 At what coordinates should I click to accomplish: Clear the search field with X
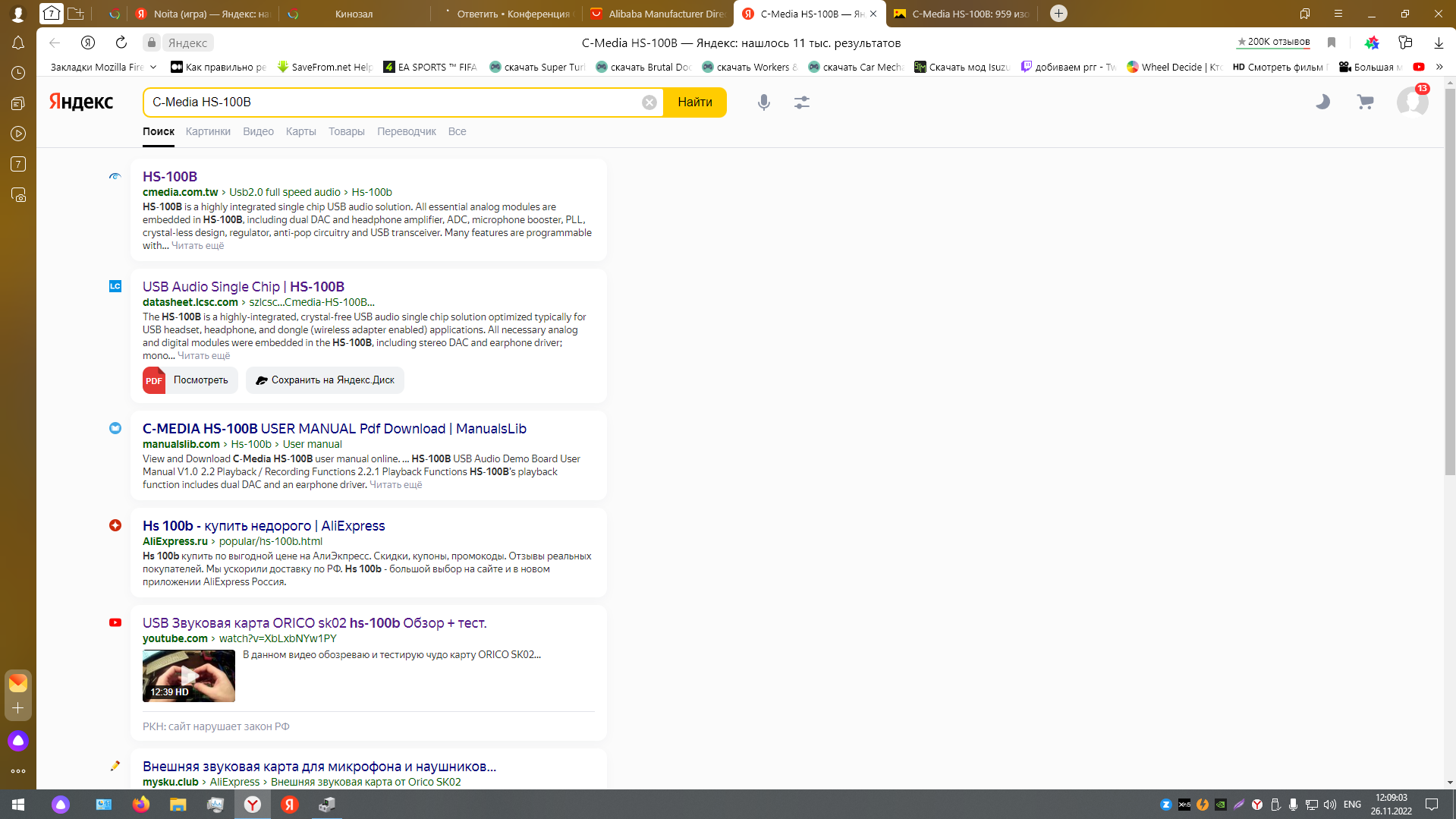[x=649, y=102]
